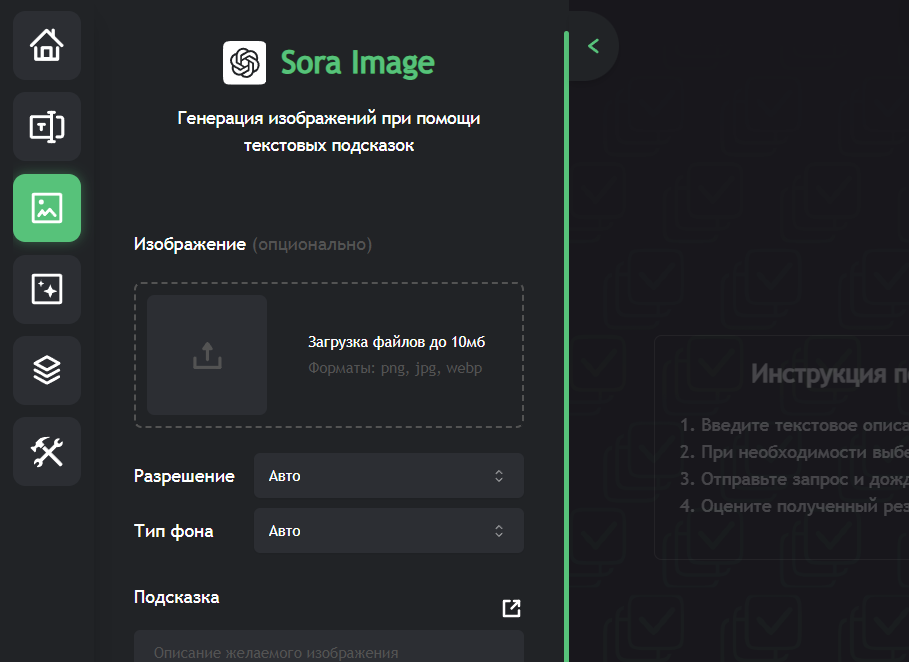Viewport: 909px width, 662px height.
Task: Open the Home page from sidebar
Action: pos(47,45)
